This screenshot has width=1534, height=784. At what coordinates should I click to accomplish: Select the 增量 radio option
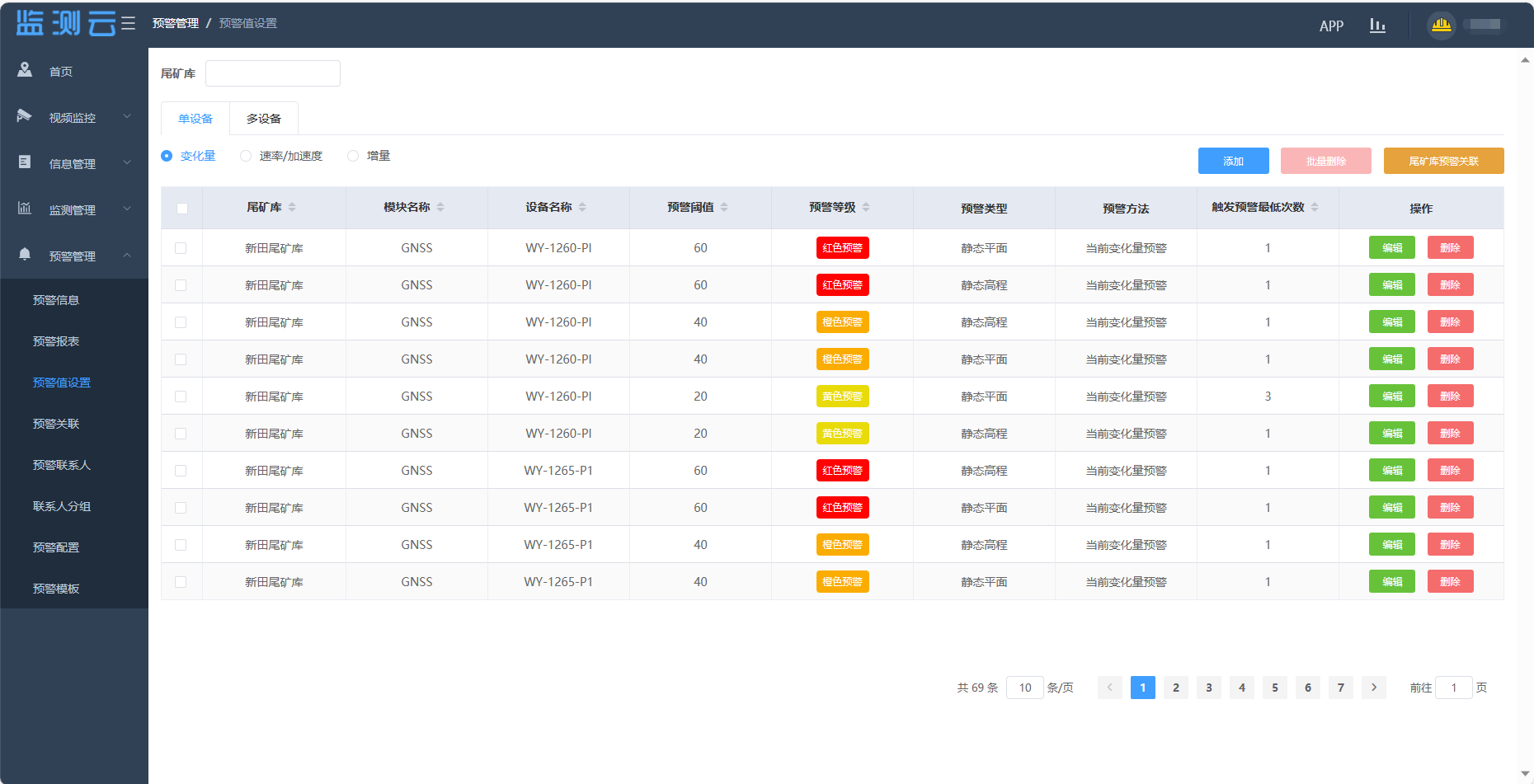pos(353,156)
